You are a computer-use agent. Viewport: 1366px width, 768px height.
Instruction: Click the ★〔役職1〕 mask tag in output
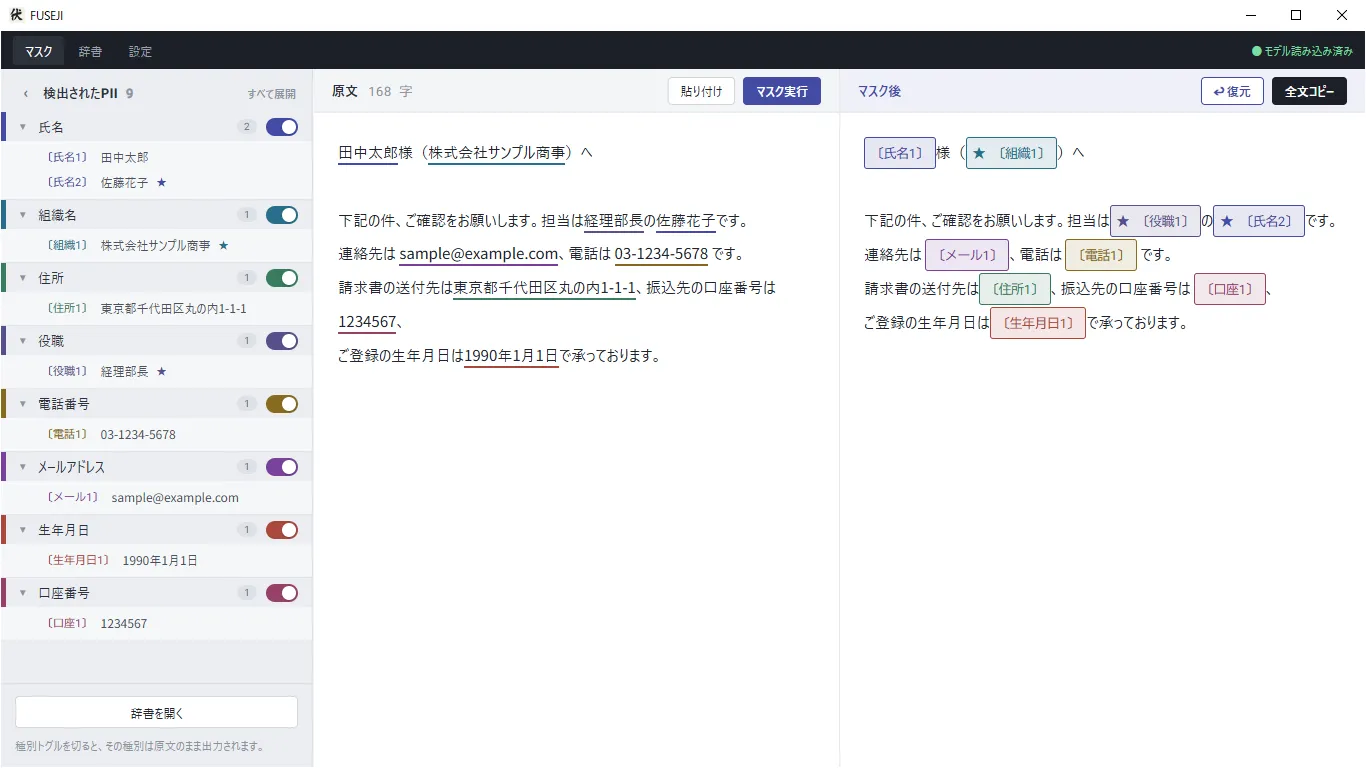(x=1155, y=221)
